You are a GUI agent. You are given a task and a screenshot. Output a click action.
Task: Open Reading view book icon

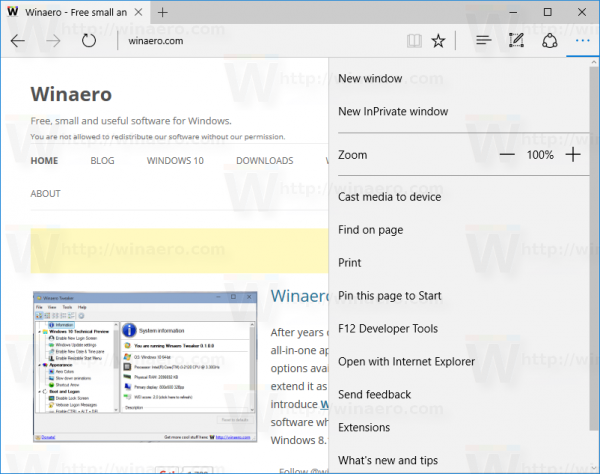(x=414, y=41)
